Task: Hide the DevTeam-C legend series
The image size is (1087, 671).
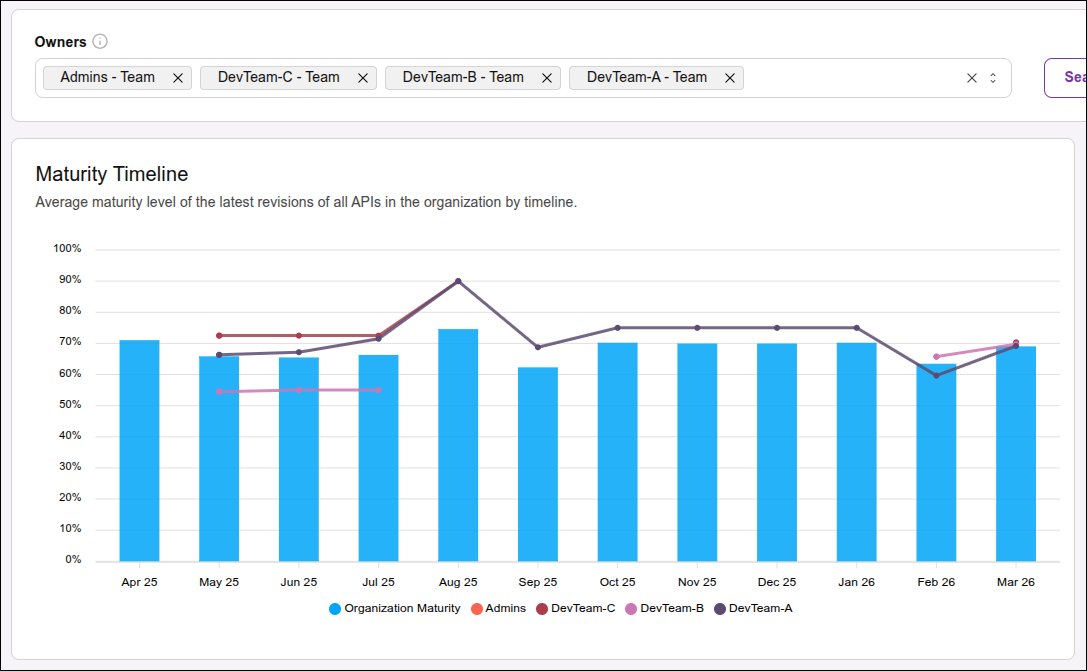Action: click(575, 608)
